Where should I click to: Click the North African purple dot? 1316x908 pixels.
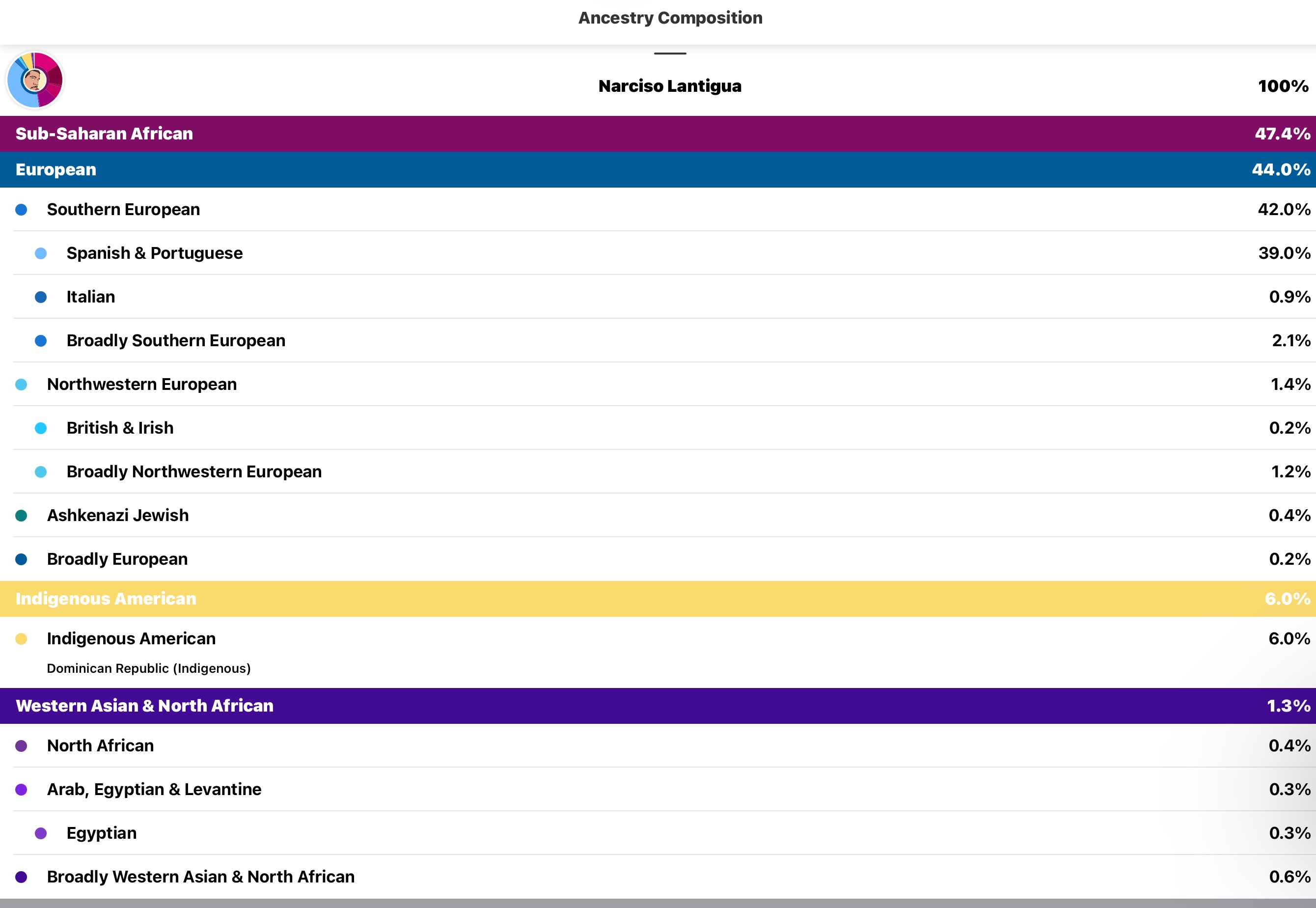(x=21, y=746)
